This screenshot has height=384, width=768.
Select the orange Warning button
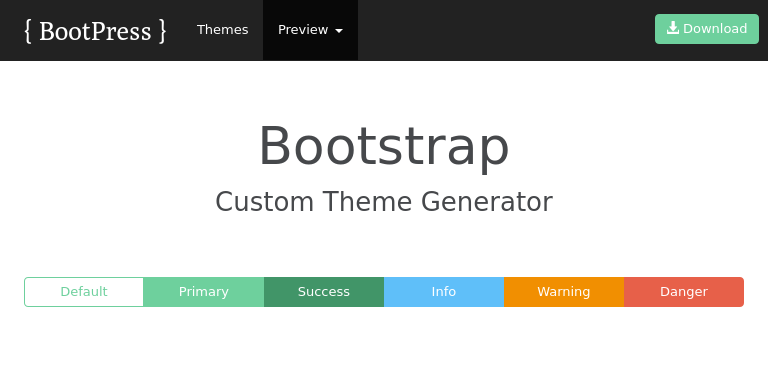[564, 292]
